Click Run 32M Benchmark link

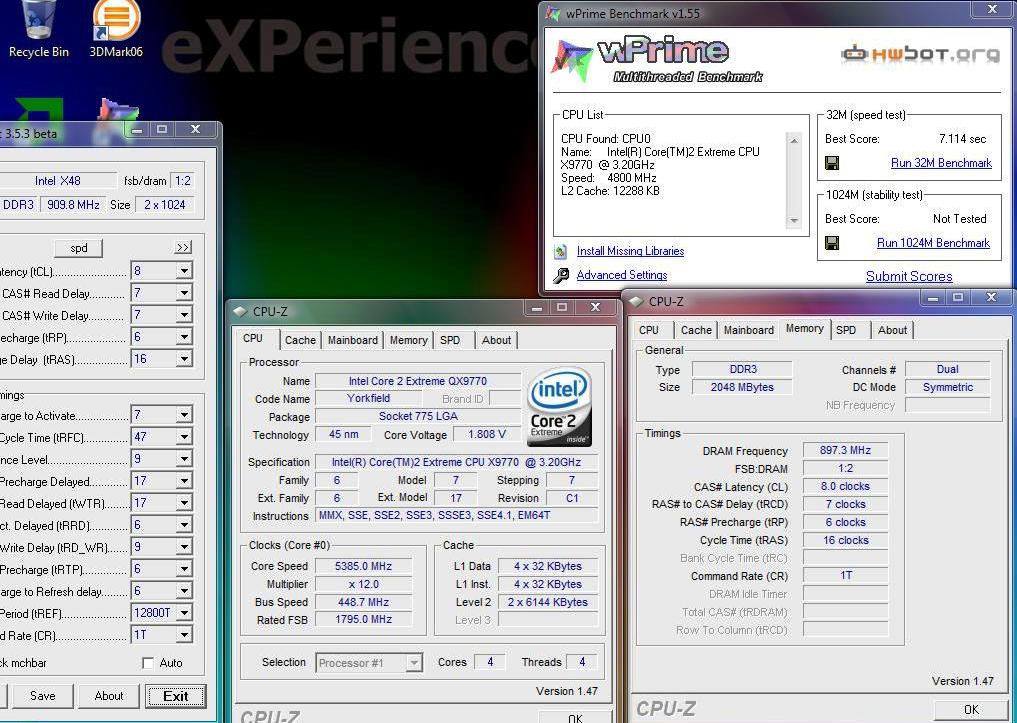[x=941, y=163]
